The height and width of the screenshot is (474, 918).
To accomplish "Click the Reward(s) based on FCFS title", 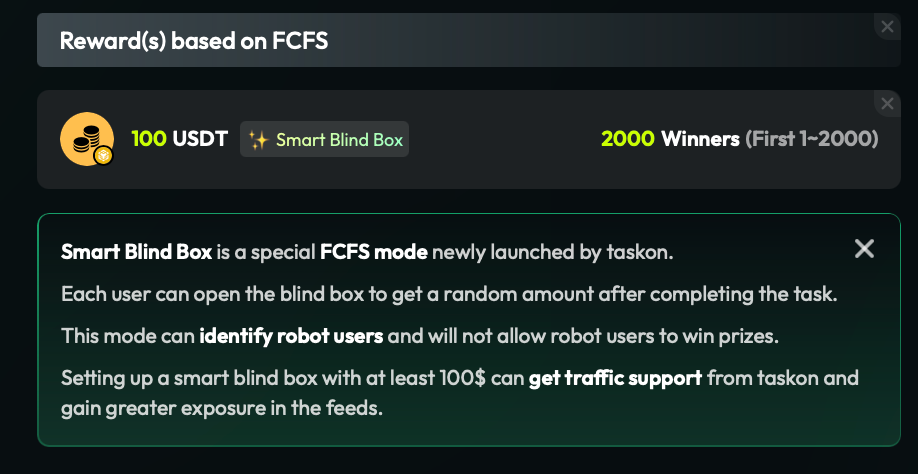I will (x=194, y=41).
